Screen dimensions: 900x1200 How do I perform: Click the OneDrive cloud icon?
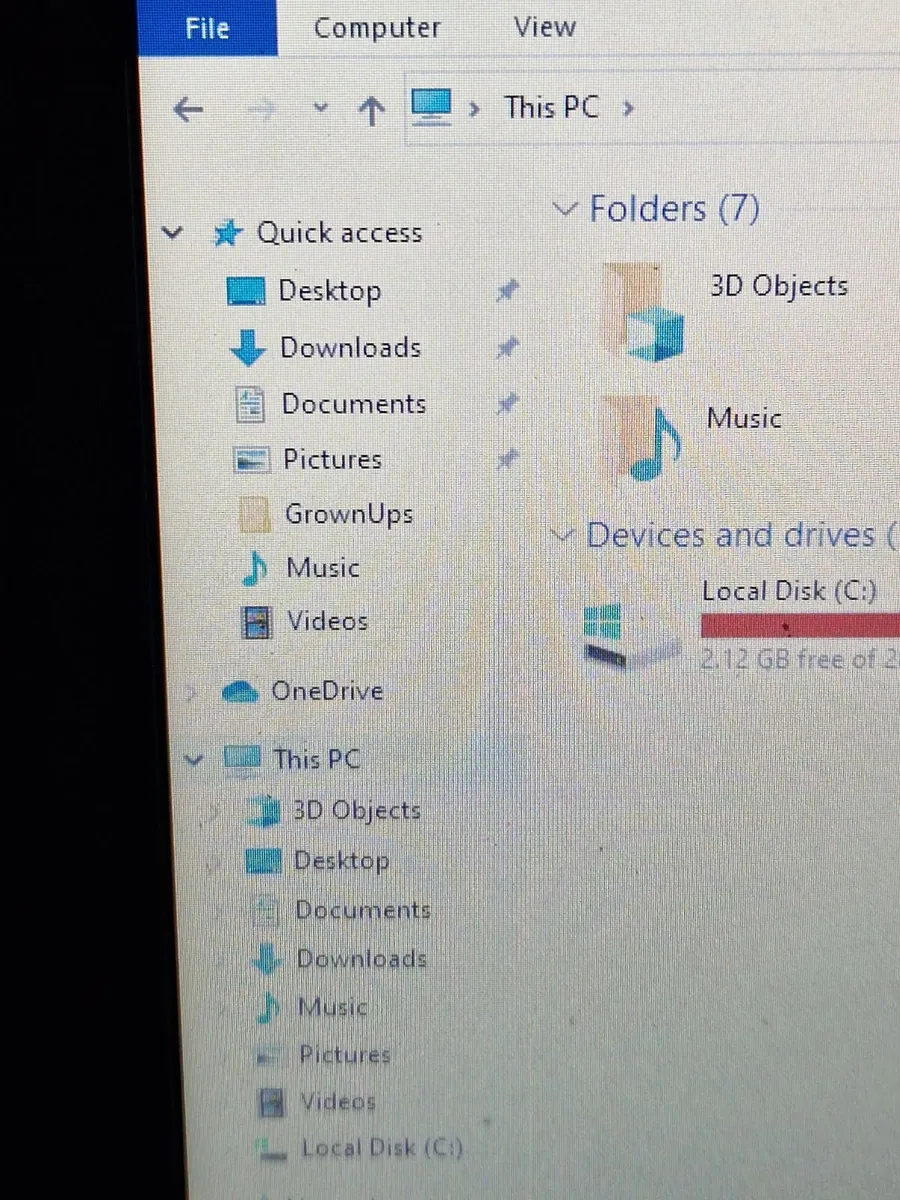[240, 690]
